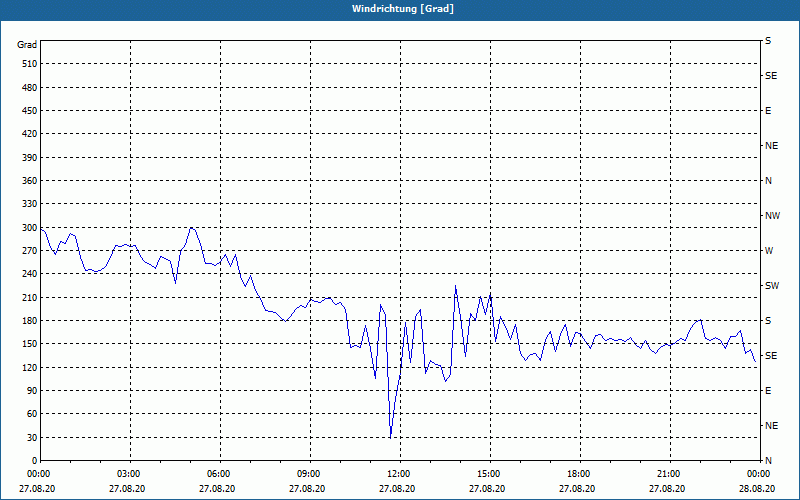Select the 510 value on the y-axis
Screen dimensions: 800x500
pos(30,64)
